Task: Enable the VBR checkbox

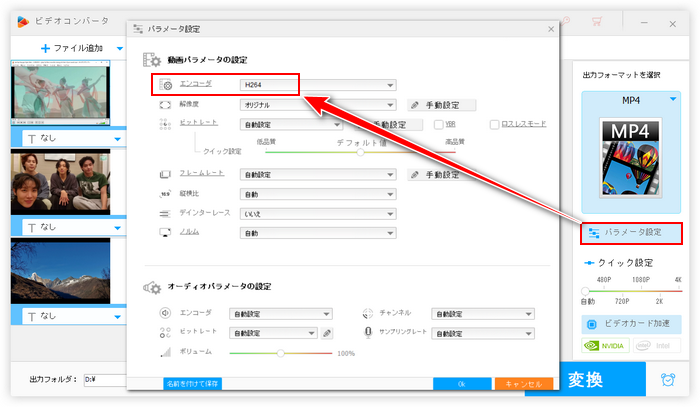Action: 438,125
